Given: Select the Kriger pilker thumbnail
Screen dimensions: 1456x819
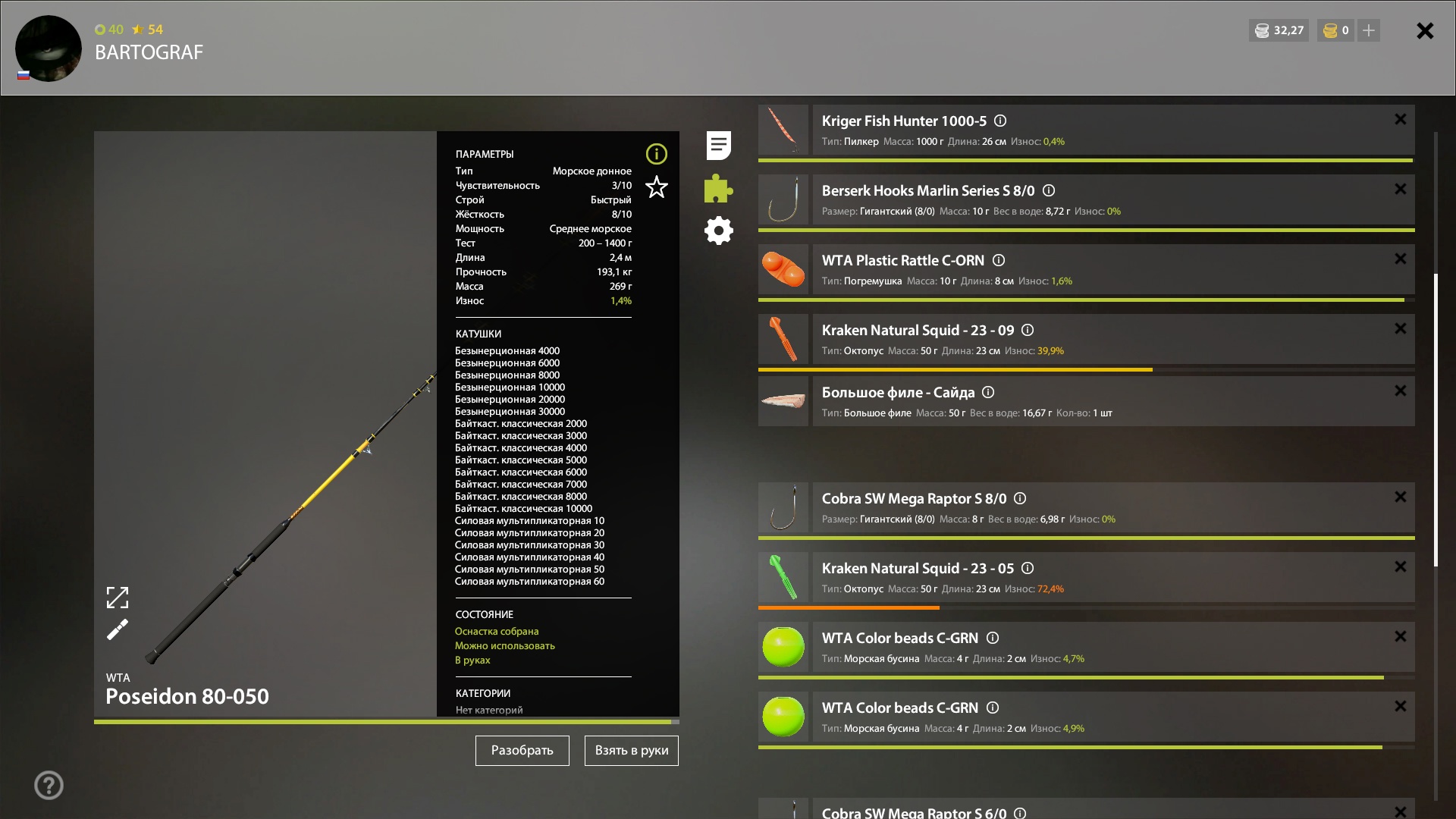Looking at the screenshot, I should [x=783, y=130].
